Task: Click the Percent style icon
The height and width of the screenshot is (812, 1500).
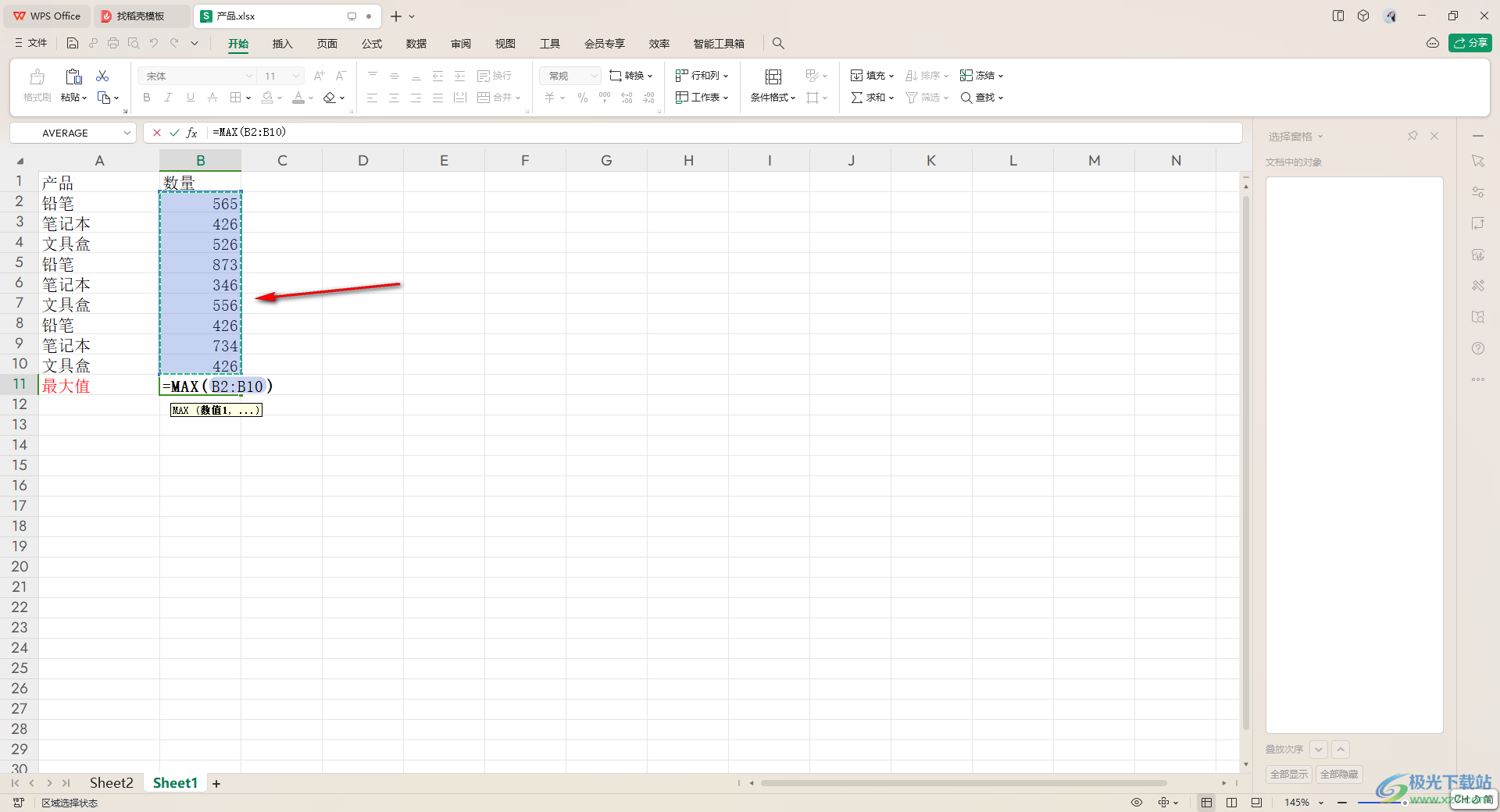Action: tap(583, 98)
